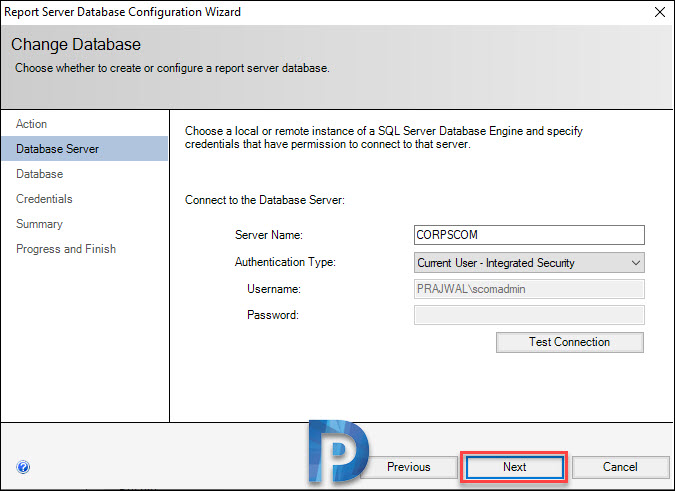
Task: Go to the Action step in sidebar
Action: pyautogui.click(x=31, y=124)
